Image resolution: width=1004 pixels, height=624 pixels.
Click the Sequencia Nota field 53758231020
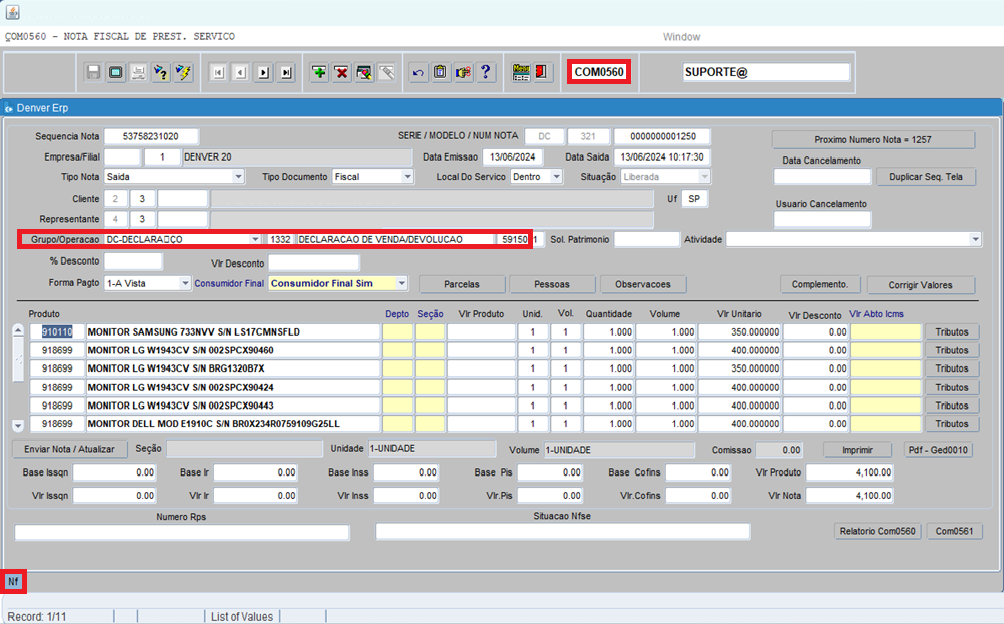pyautogui.click(x=151, y=136)
